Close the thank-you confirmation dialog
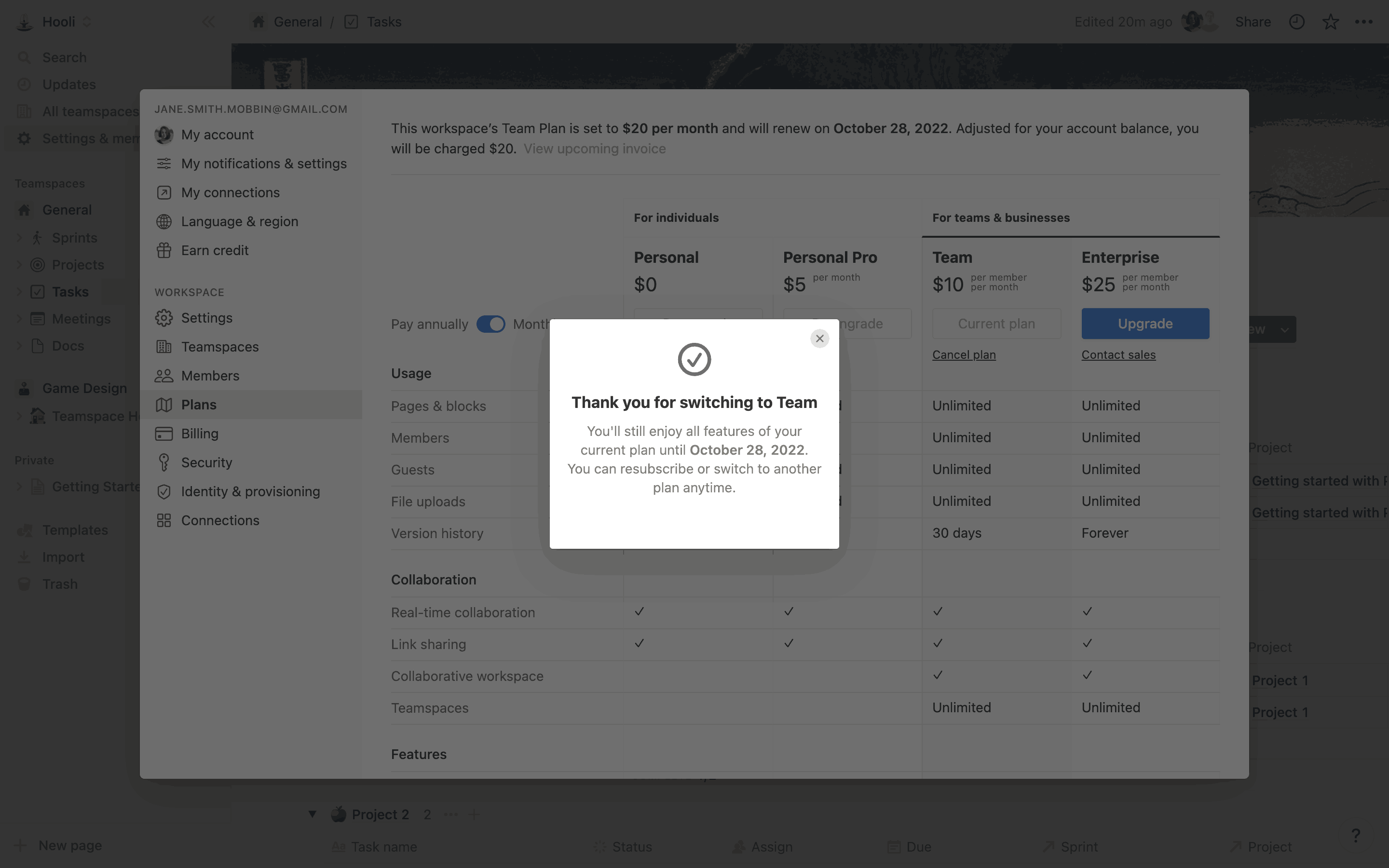The height and width of the screenshot is (868, 1389). coord(819,339)
